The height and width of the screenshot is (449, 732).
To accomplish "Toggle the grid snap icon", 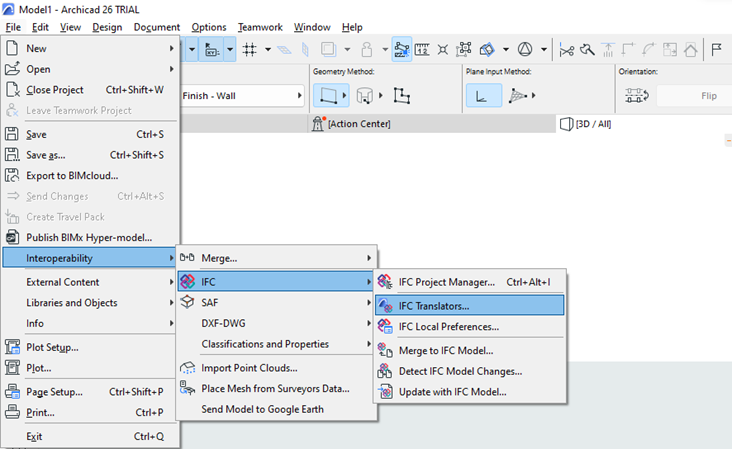I will pos(250,49).
